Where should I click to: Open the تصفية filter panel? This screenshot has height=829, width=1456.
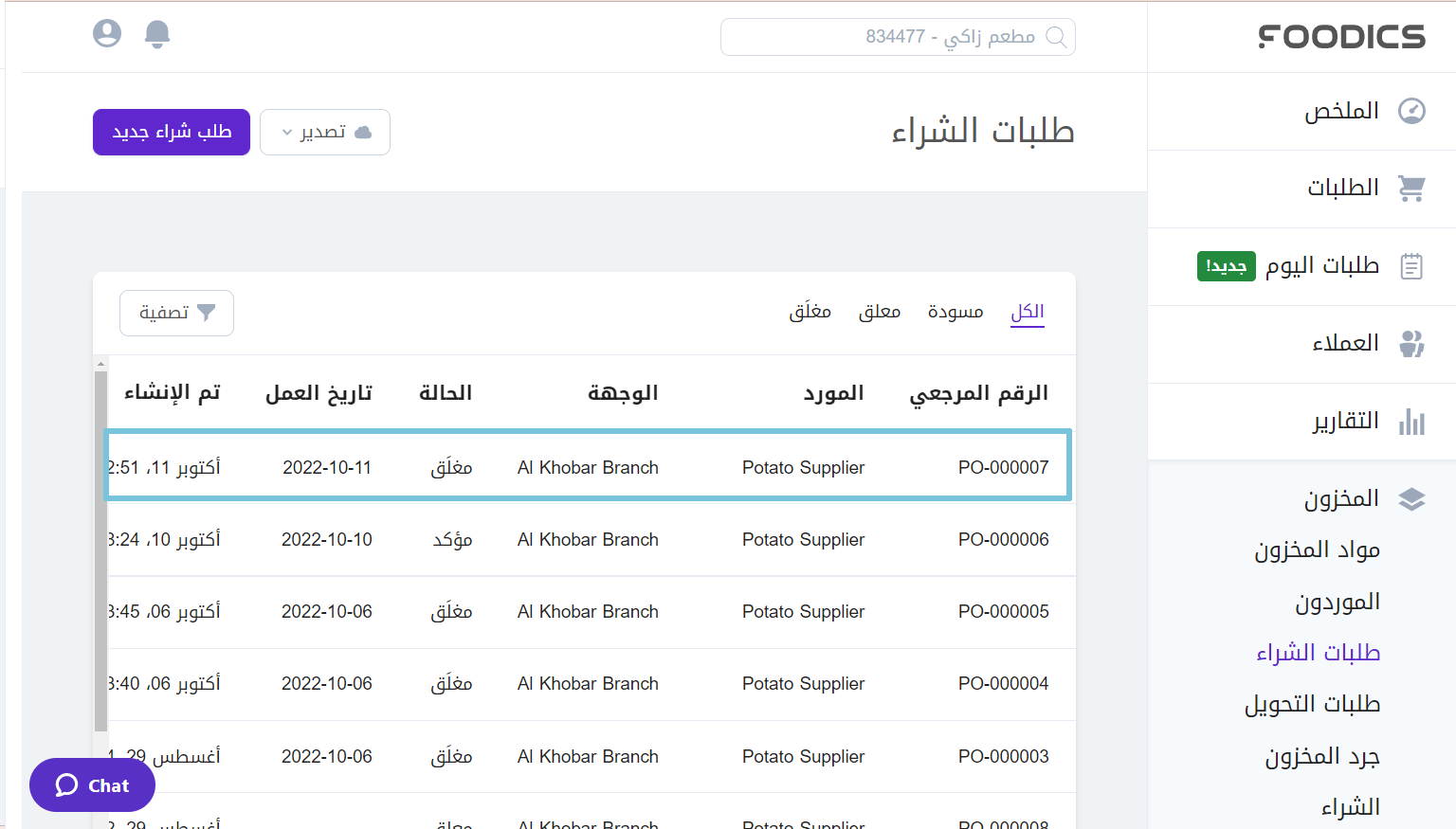coord(176,313)
